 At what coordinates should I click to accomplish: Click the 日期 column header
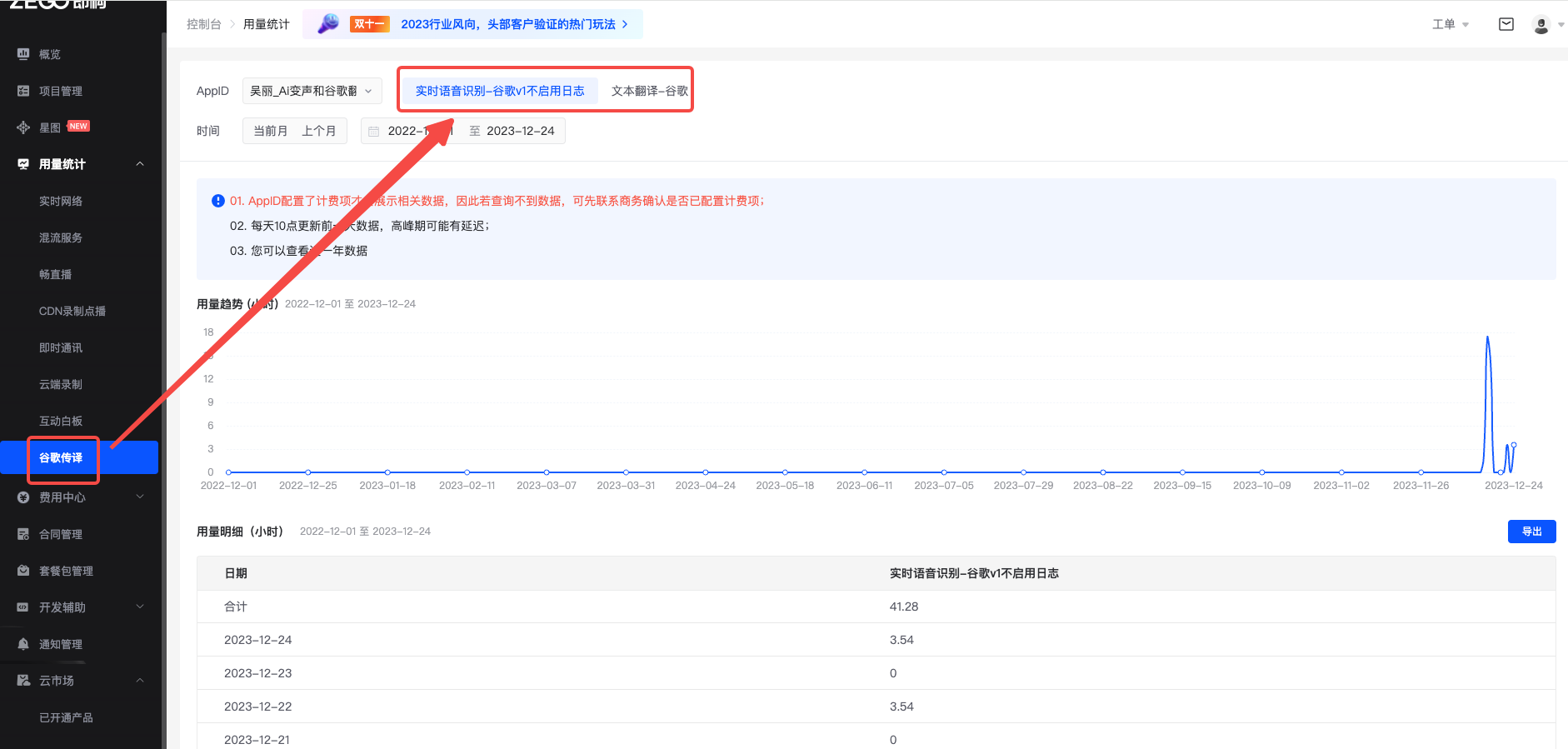pos(236,573)
